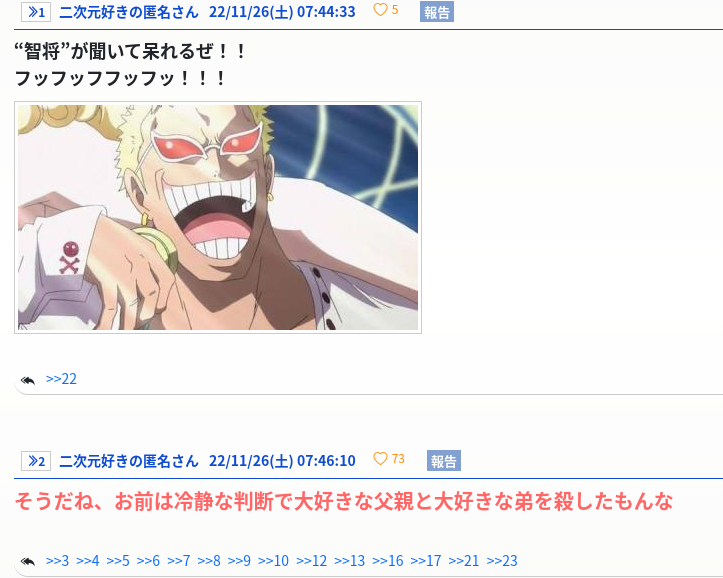Image resolution: width=723 pixels, height=578 pixels.
Task: Report post 2 with 報告 button
Action: tap(444, 461)
